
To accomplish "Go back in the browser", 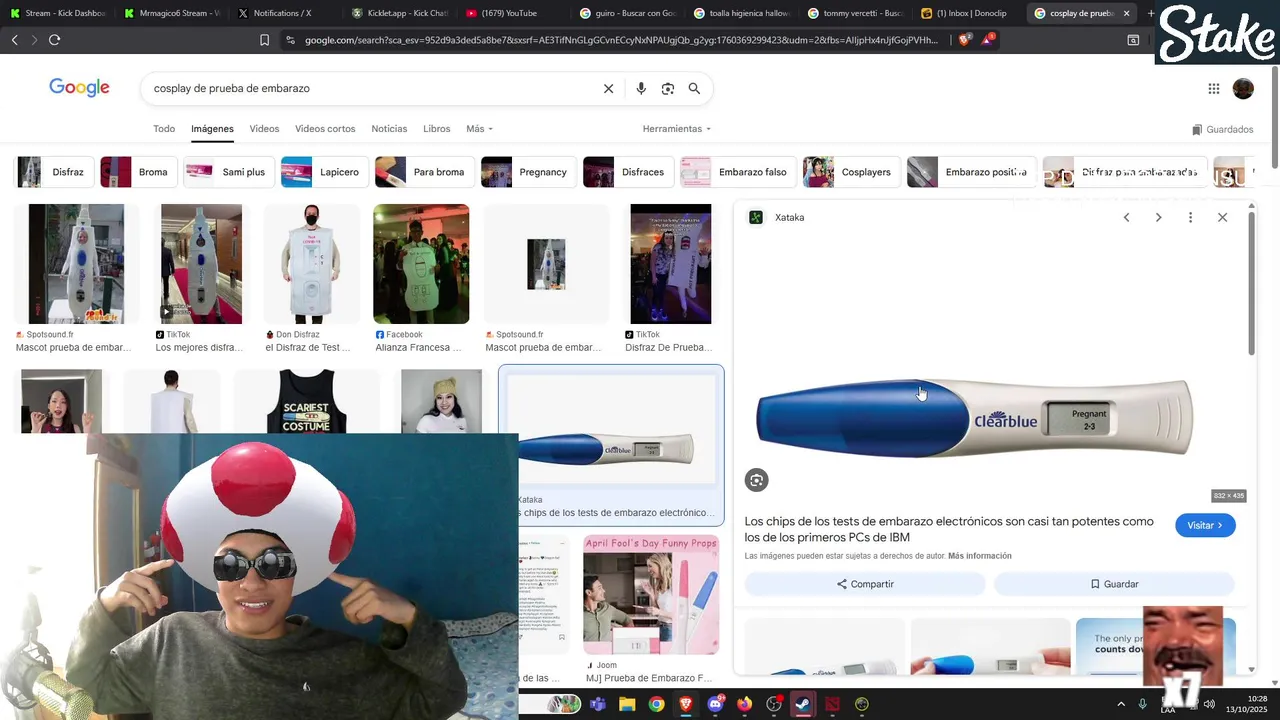I will (14, 40).
